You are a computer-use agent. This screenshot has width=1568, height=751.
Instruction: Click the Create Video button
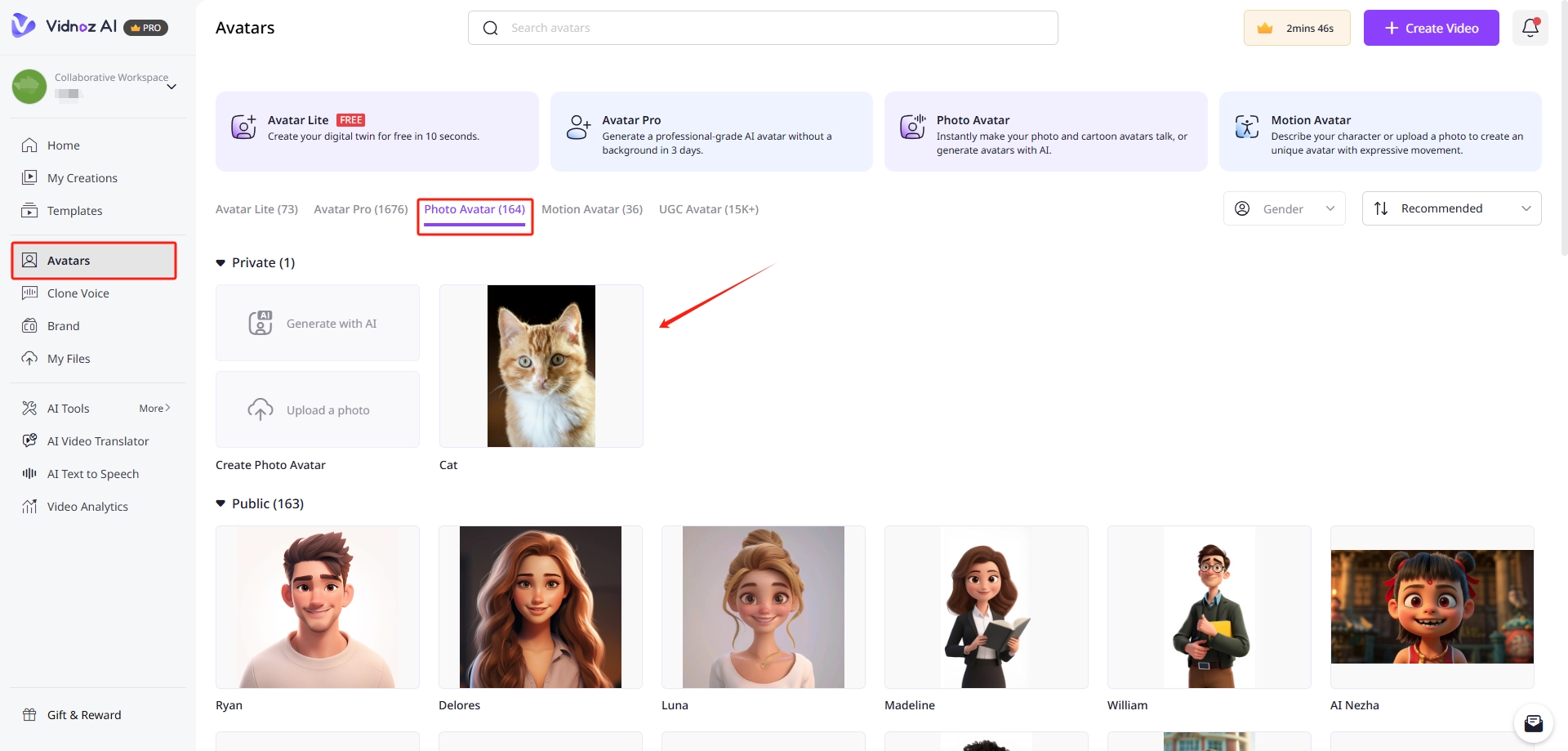click(x=1431, y=29)
